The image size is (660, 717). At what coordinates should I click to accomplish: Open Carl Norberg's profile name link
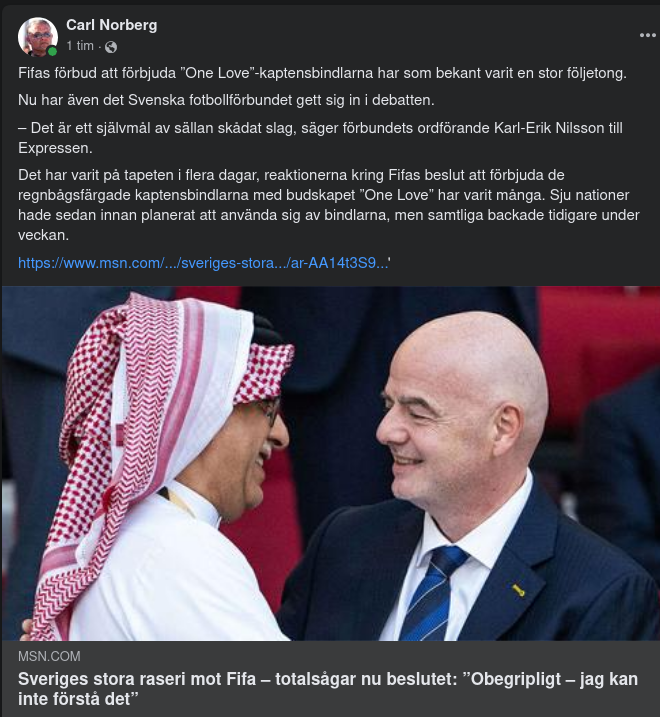point(112,25)
